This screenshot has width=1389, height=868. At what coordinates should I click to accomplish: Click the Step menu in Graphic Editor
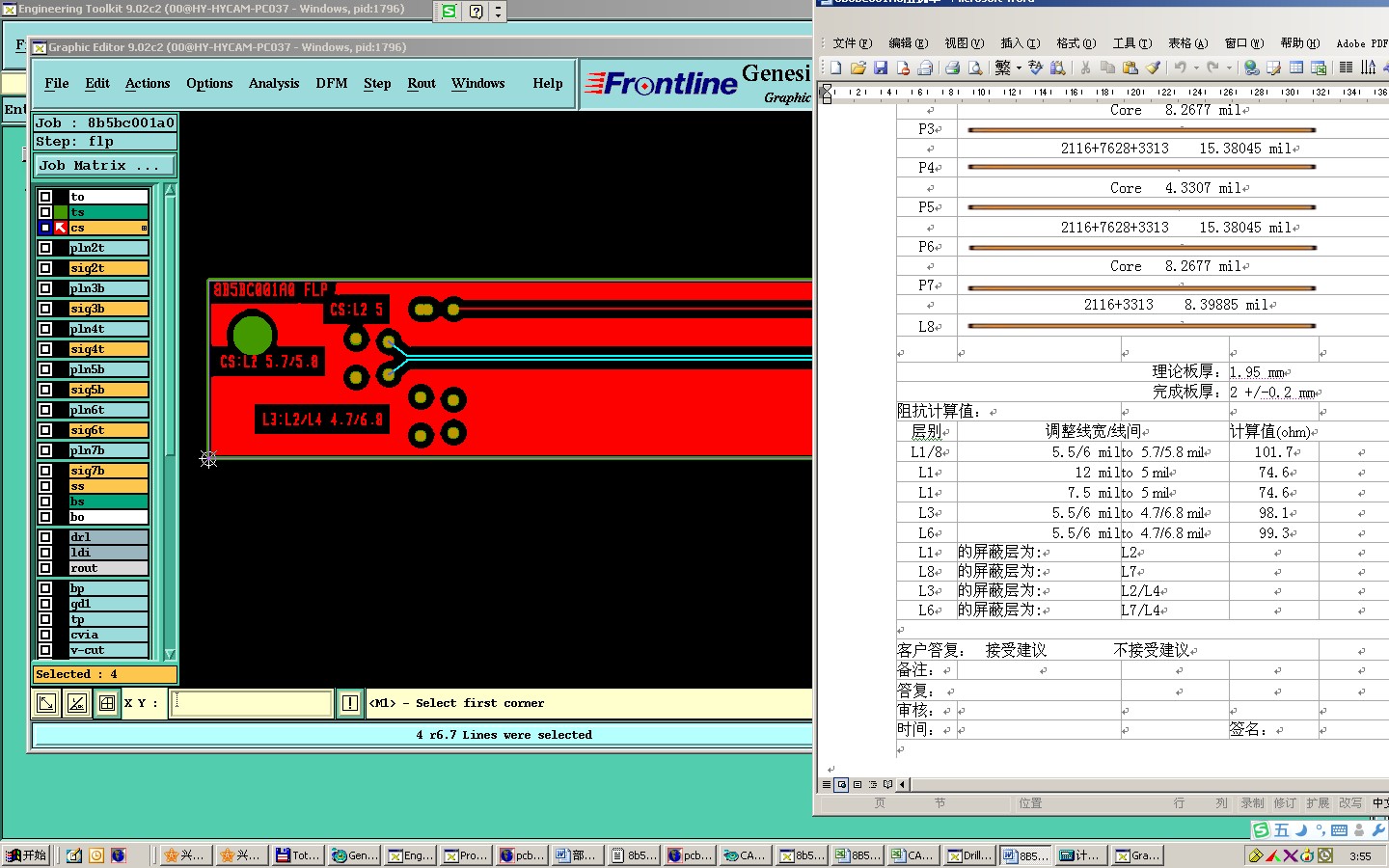377,84
